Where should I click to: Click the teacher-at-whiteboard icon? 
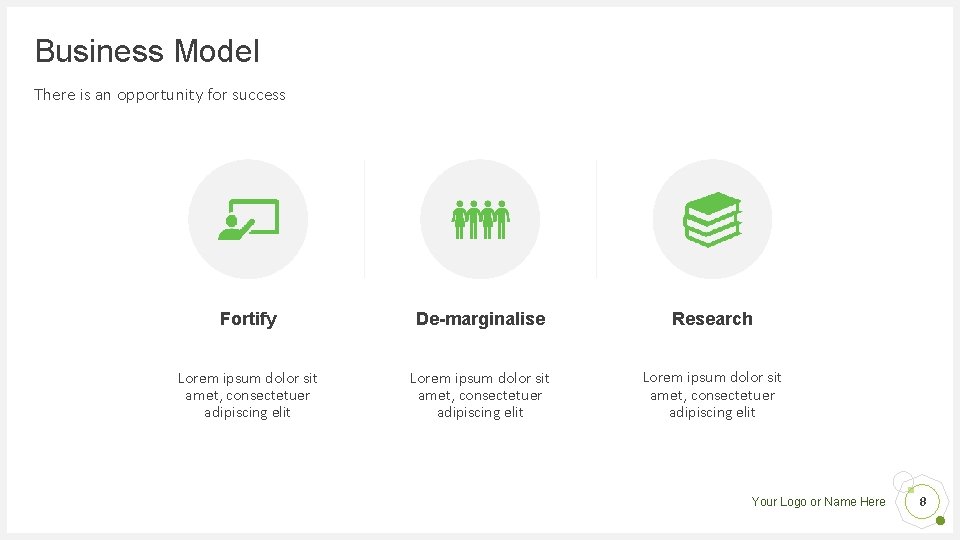[x=248, y=219]
